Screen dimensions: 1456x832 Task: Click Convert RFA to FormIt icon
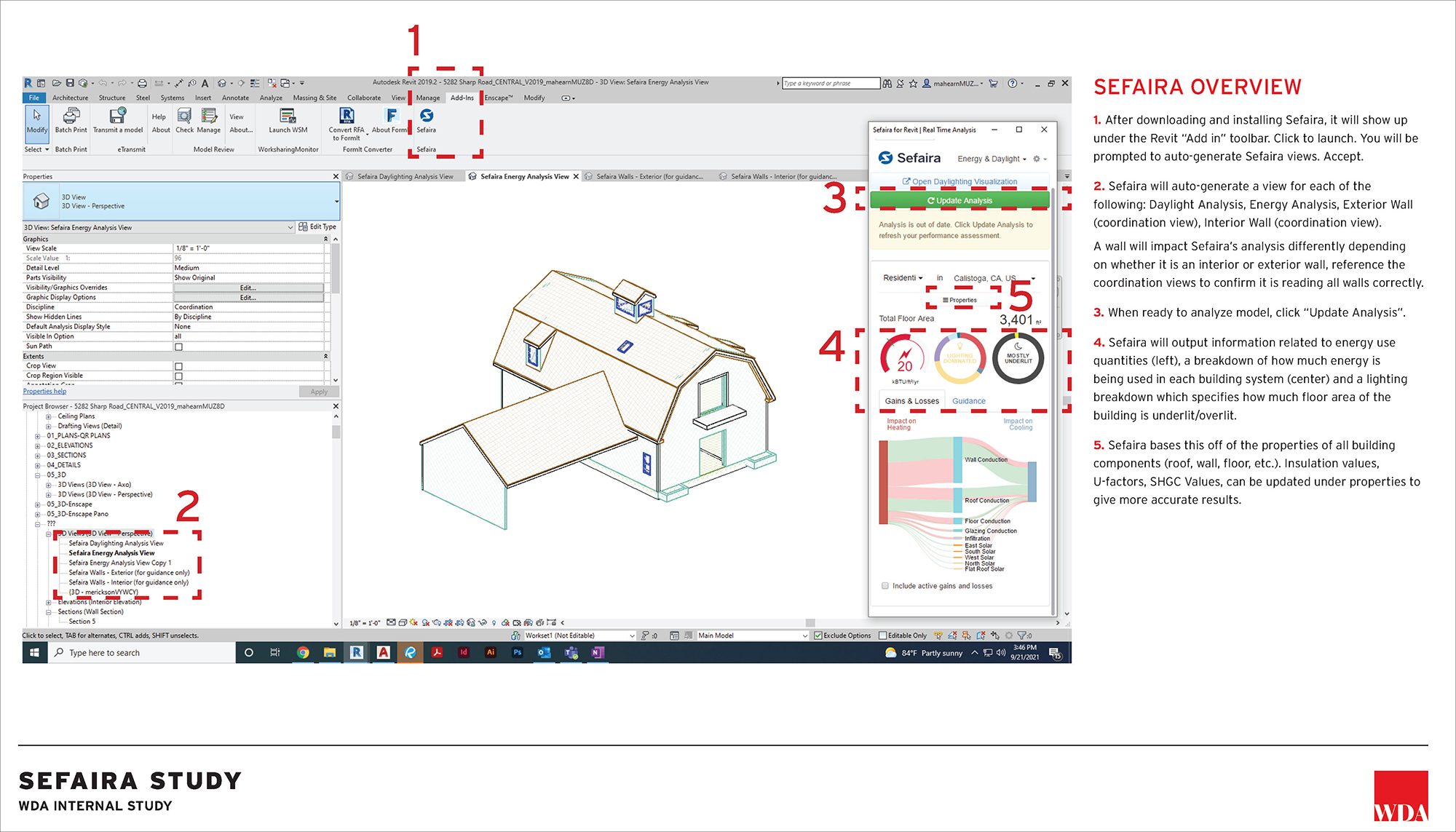[x=347, y=116]
